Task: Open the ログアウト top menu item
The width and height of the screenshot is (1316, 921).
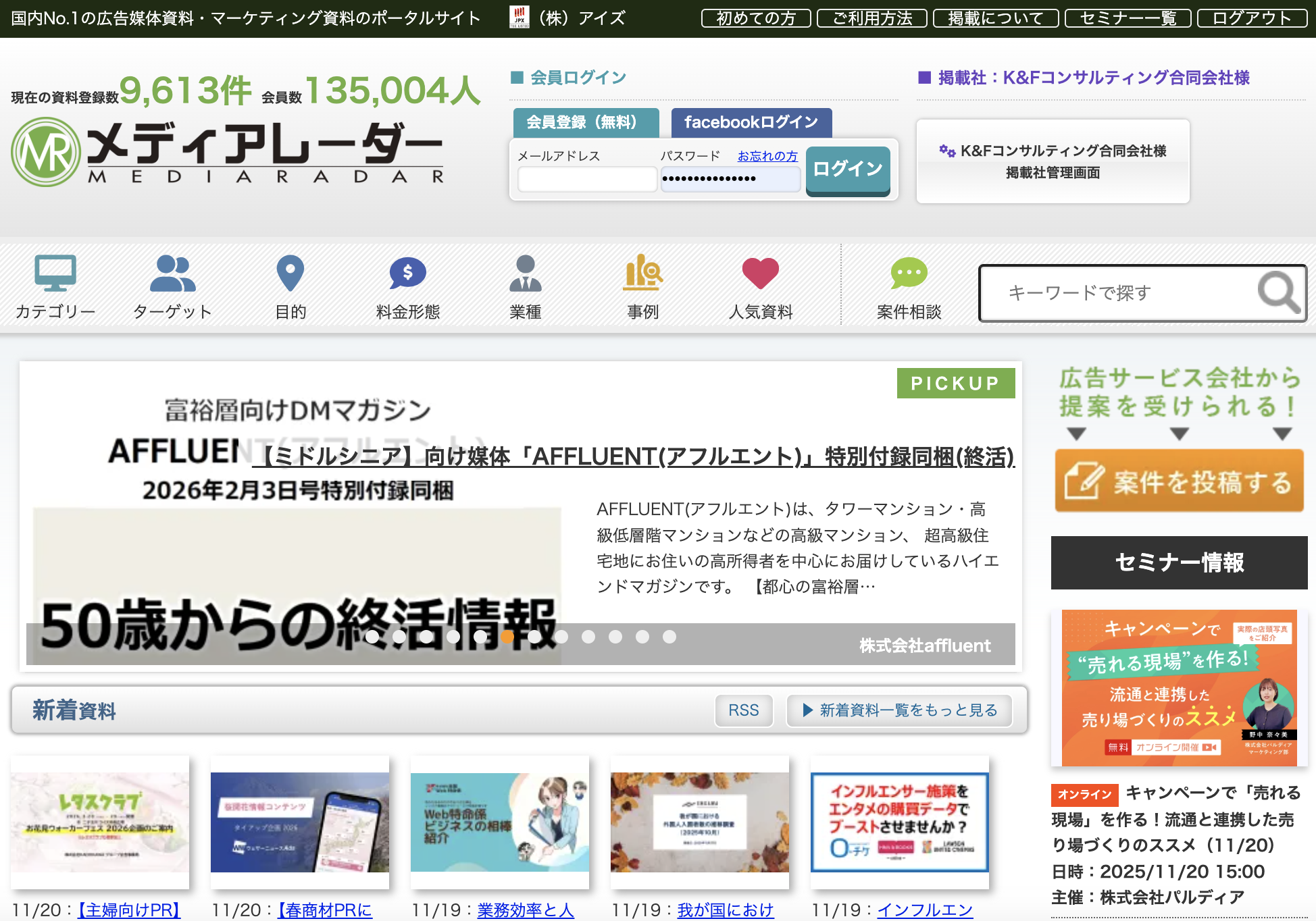Action: tap(1252, 18)
